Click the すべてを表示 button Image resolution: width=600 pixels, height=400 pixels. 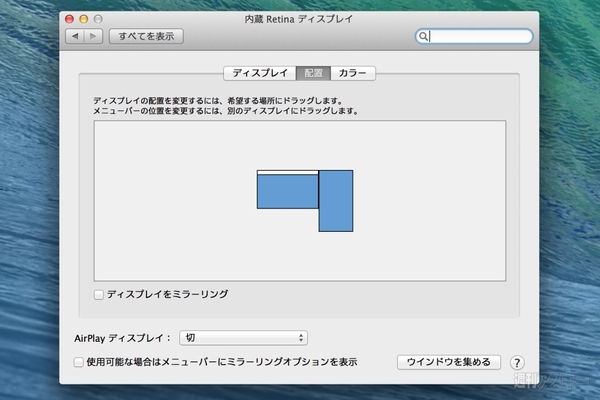146,36
